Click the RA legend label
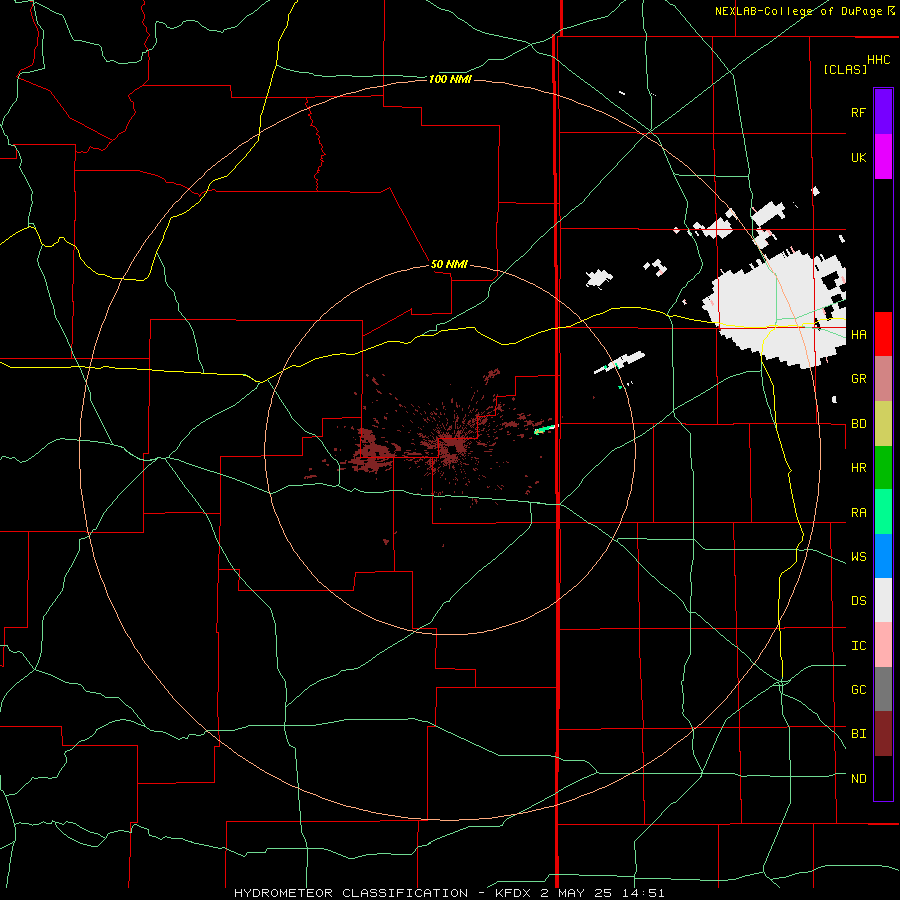 coord(858,513)
